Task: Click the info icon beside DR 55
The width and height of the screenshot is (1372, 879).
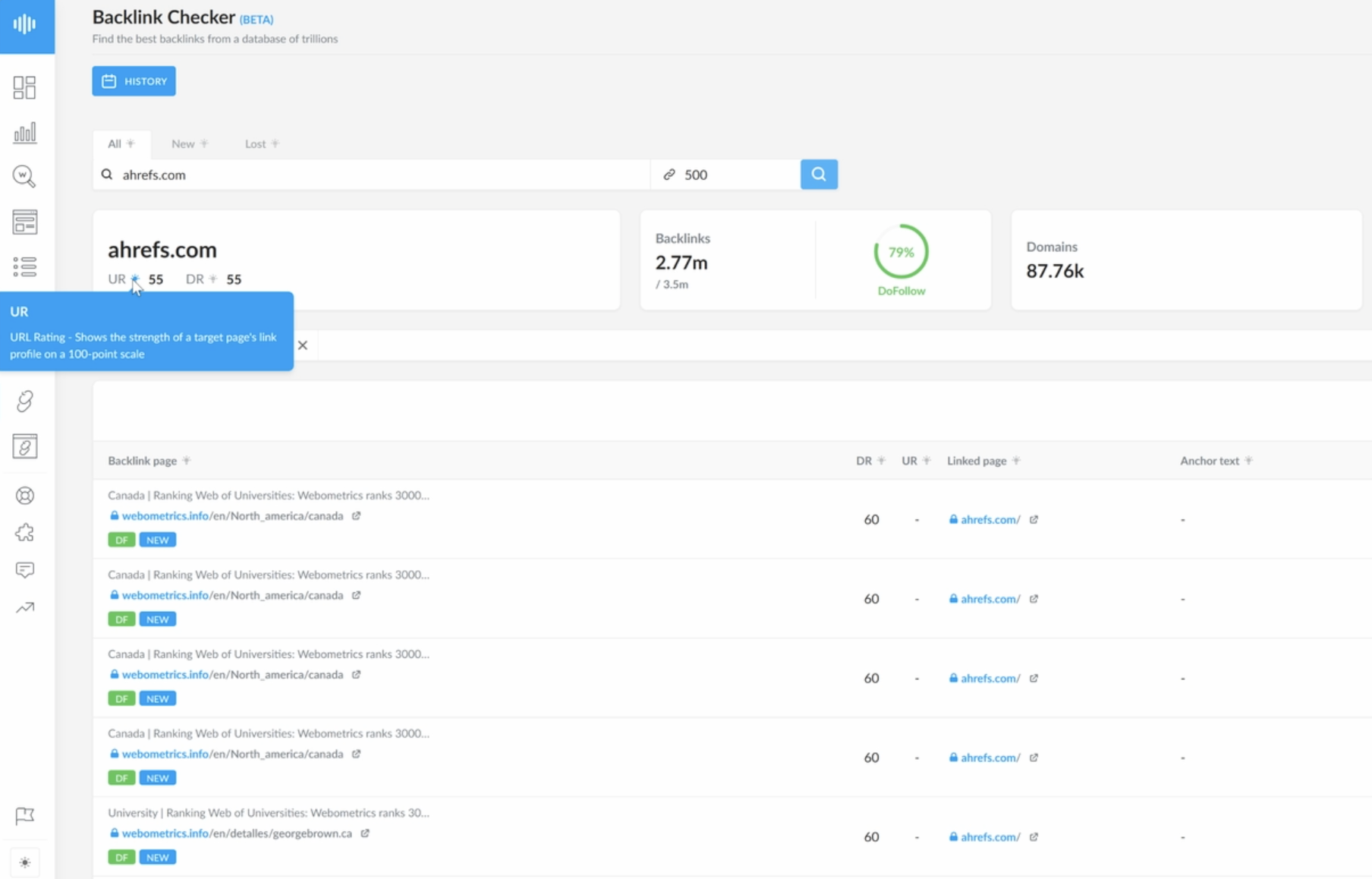Action: point(213,279)
